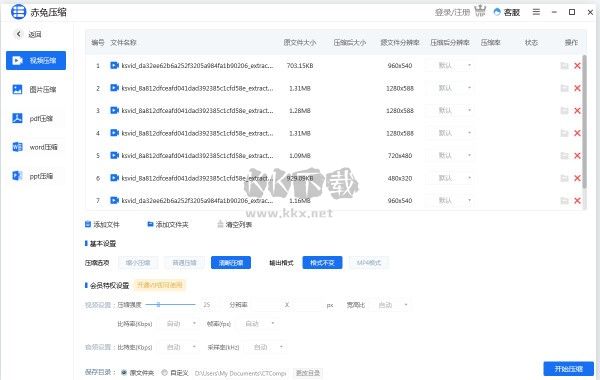This screenshot has width=600, height=380.
Task: Click folder icon in row 3
Action: coord(564,111)
